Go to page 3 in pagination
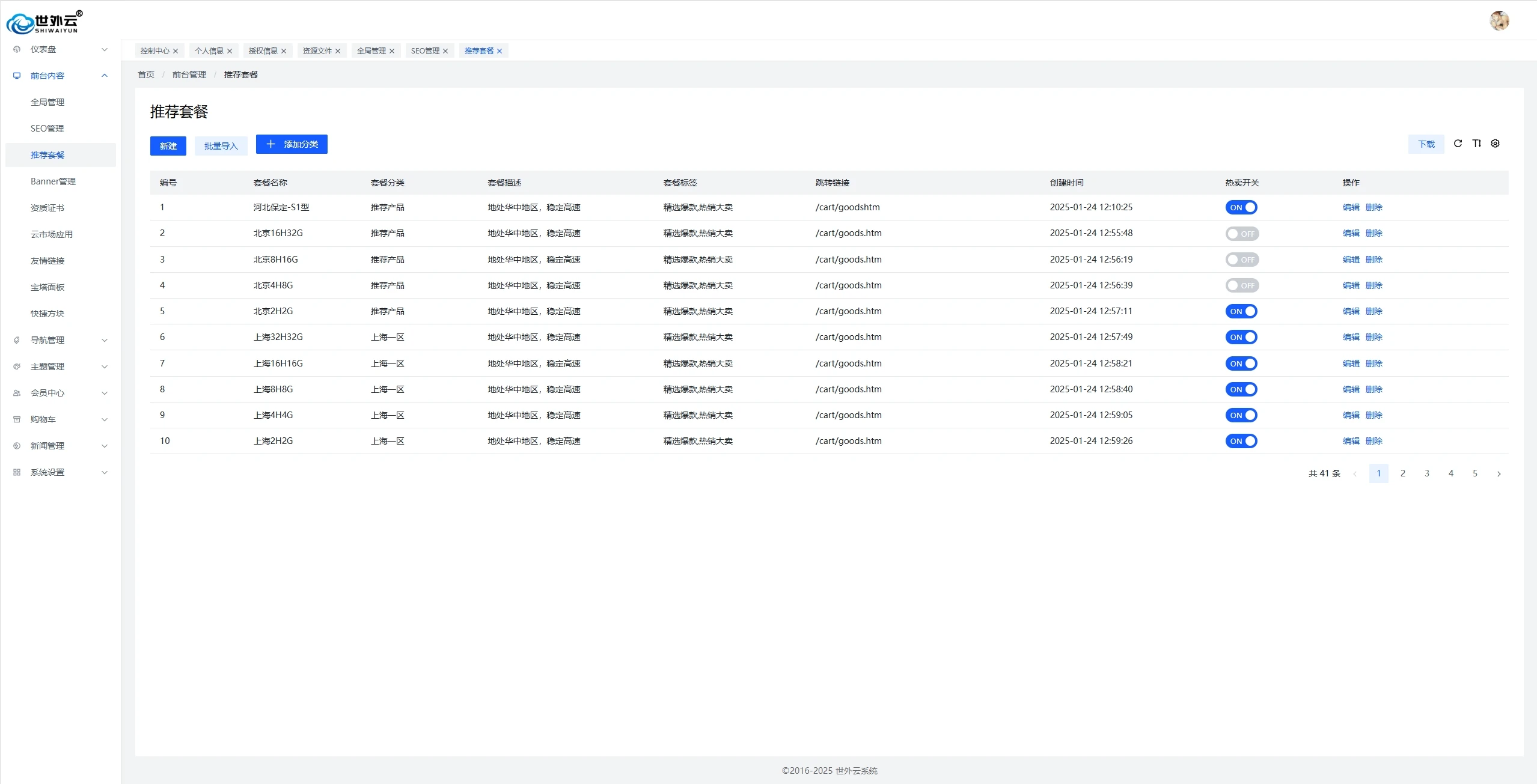This screenshot has height=784, width=1537. click(1426, 473)
